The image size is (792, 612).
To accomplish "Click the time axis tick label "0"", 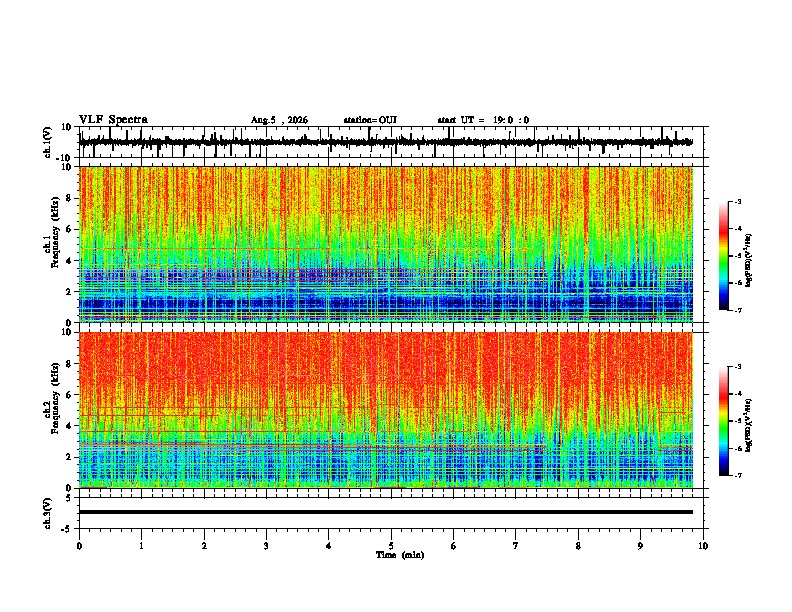I will coord(79,546).
